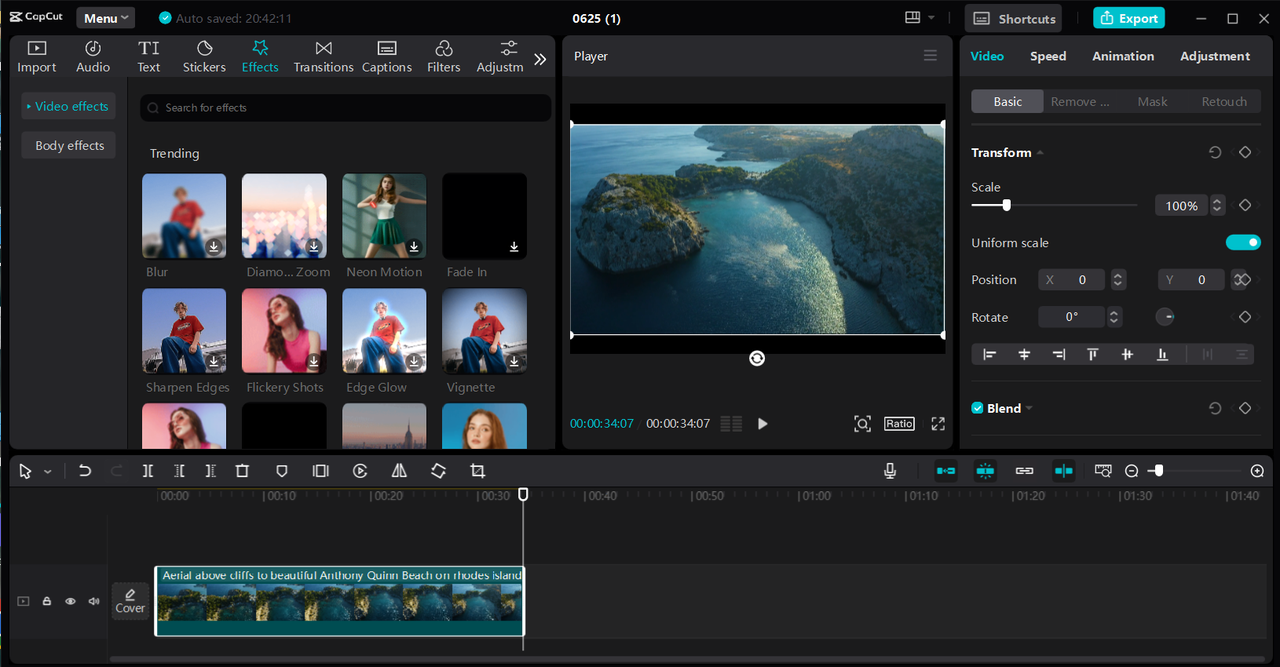Open the Adjustment tab in top toolbar

500,57
